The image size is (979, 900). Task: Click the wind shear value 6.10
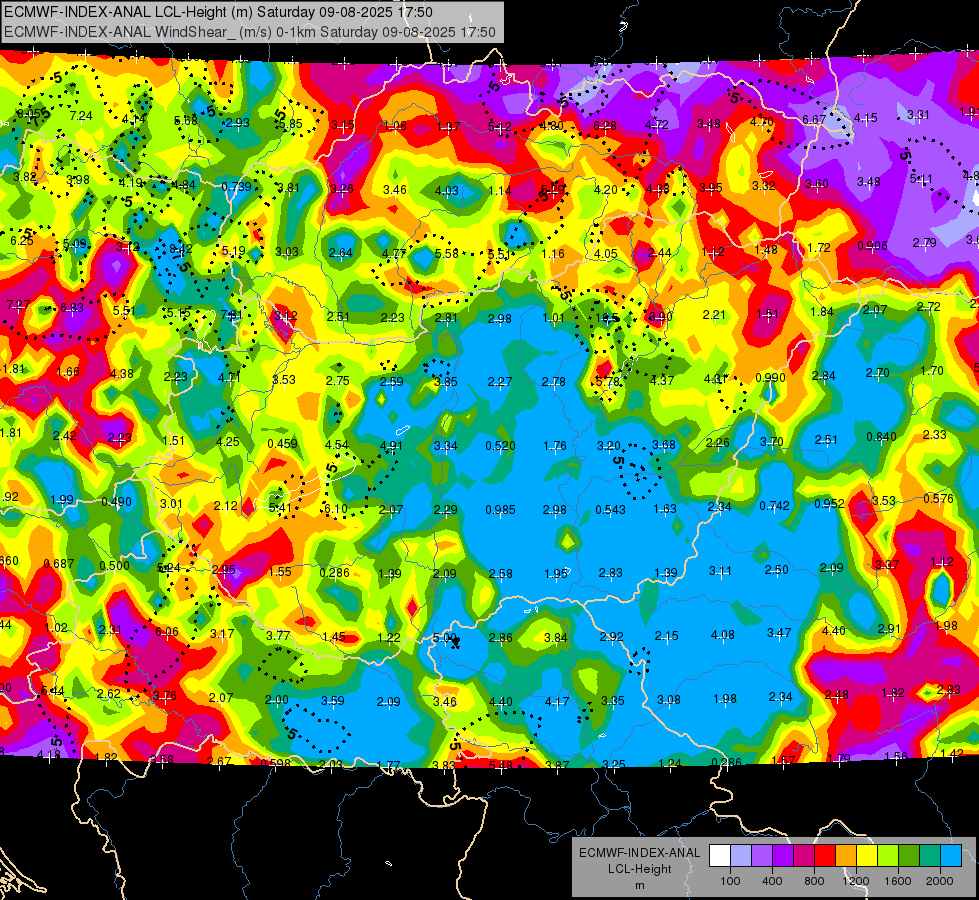click(x=336, y=508)
